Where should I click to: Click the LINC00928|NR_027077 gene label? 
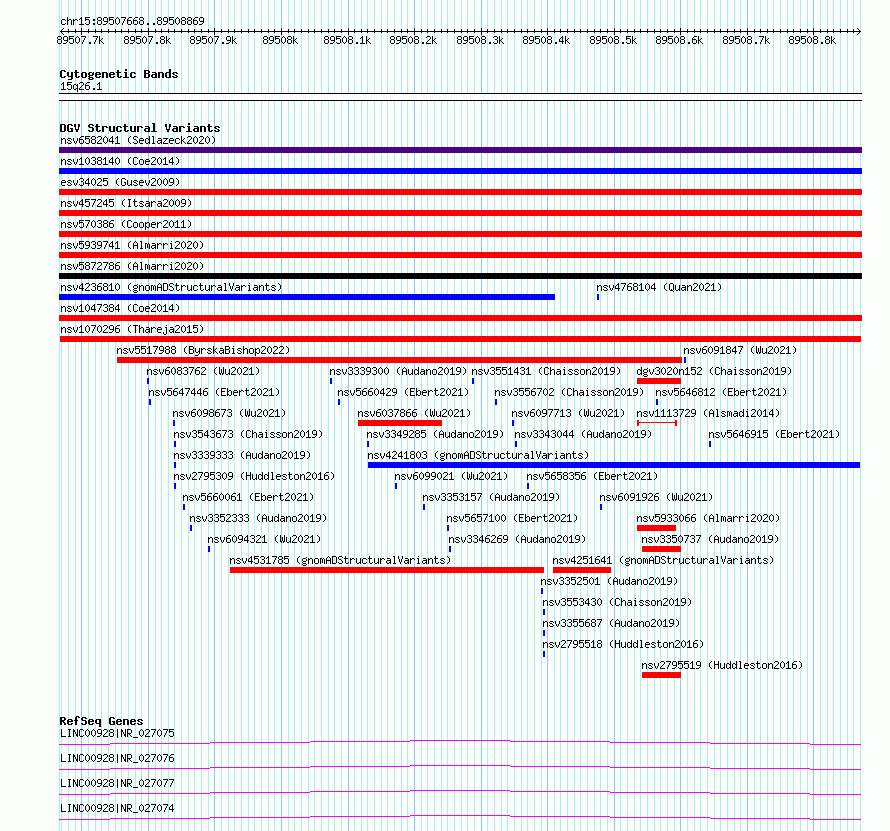[x=117, y=783]
